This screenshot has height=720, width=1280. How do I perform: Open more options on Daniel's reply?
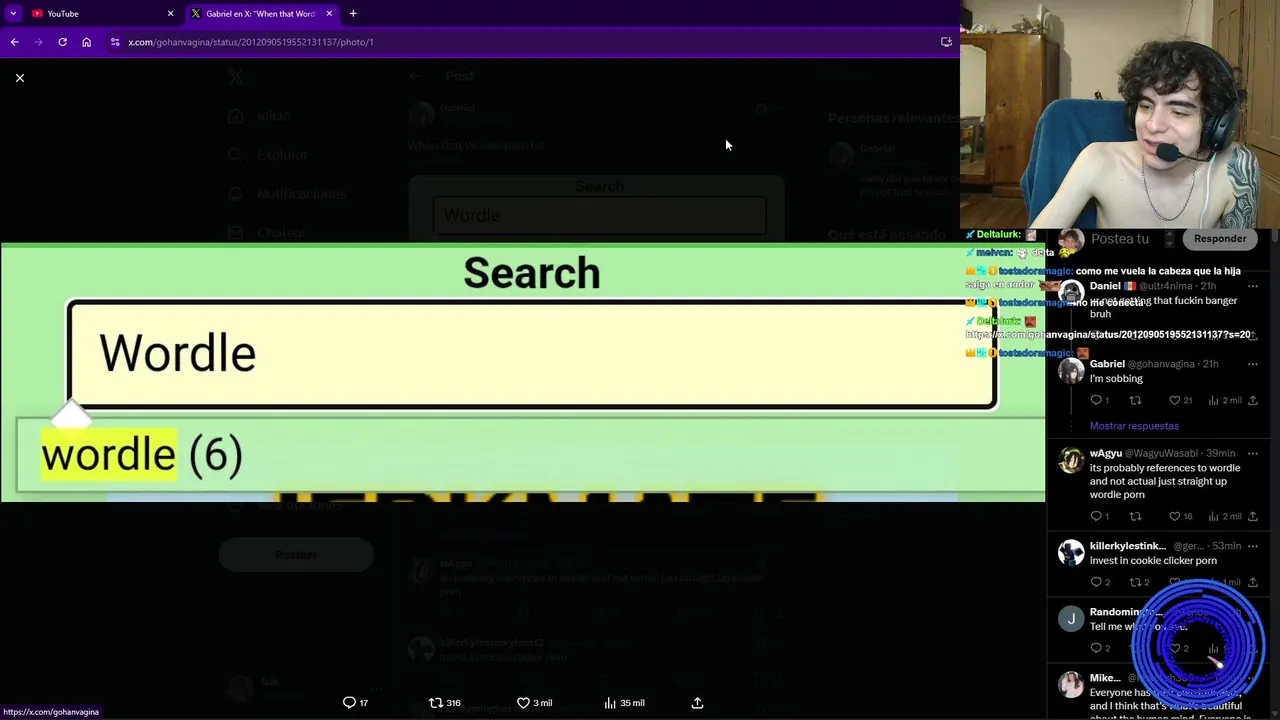click(x=1252, y=286)
